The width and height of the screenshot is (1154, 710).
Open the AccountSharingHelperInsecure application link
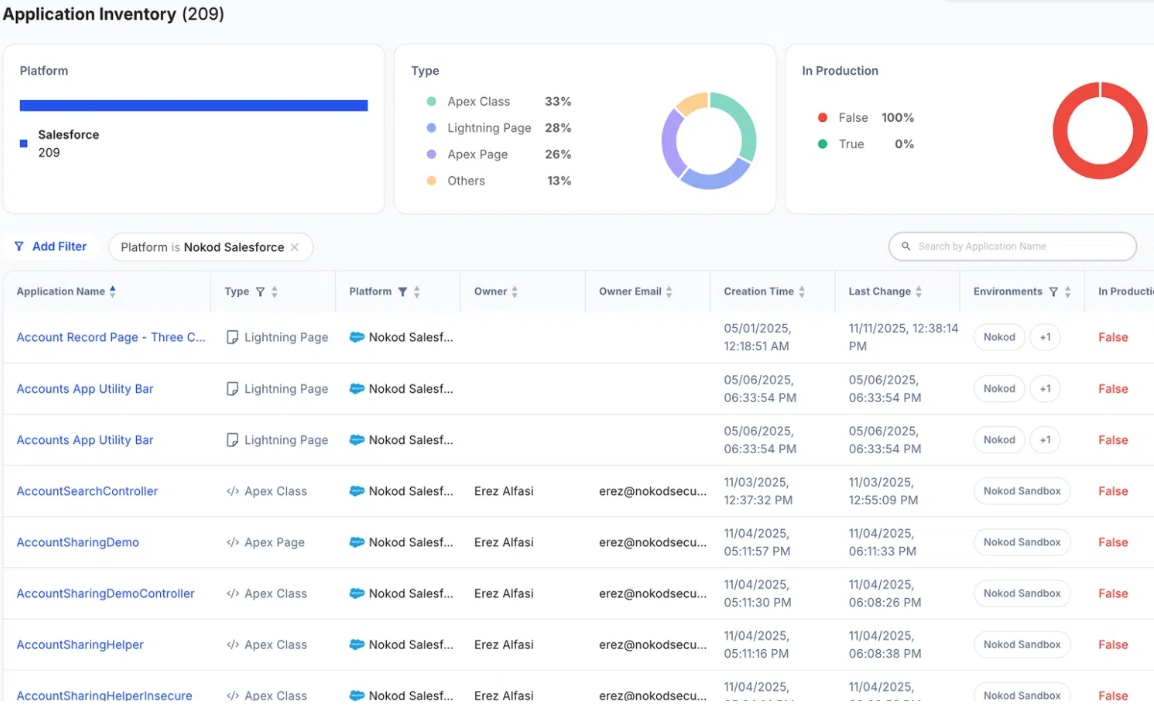tap(105, 695)
